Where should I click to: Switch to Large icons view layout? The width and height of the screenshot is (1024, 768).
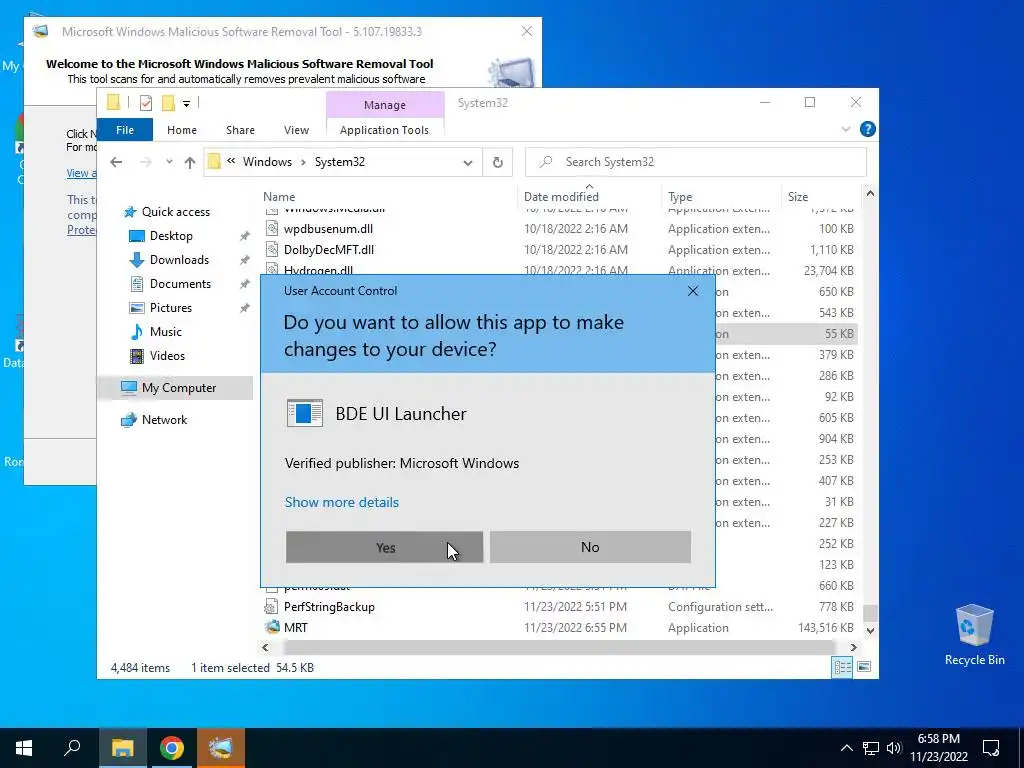(864, 667)
